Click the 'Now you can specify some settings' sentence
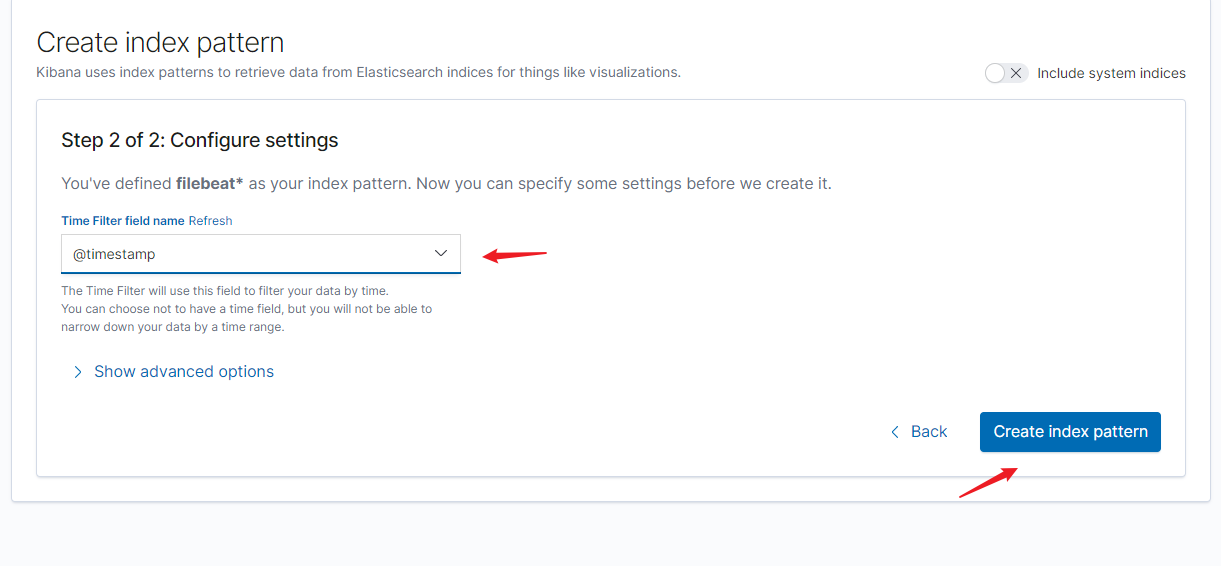This screenshot has width=1221, height=566. [x=624, y=184]
